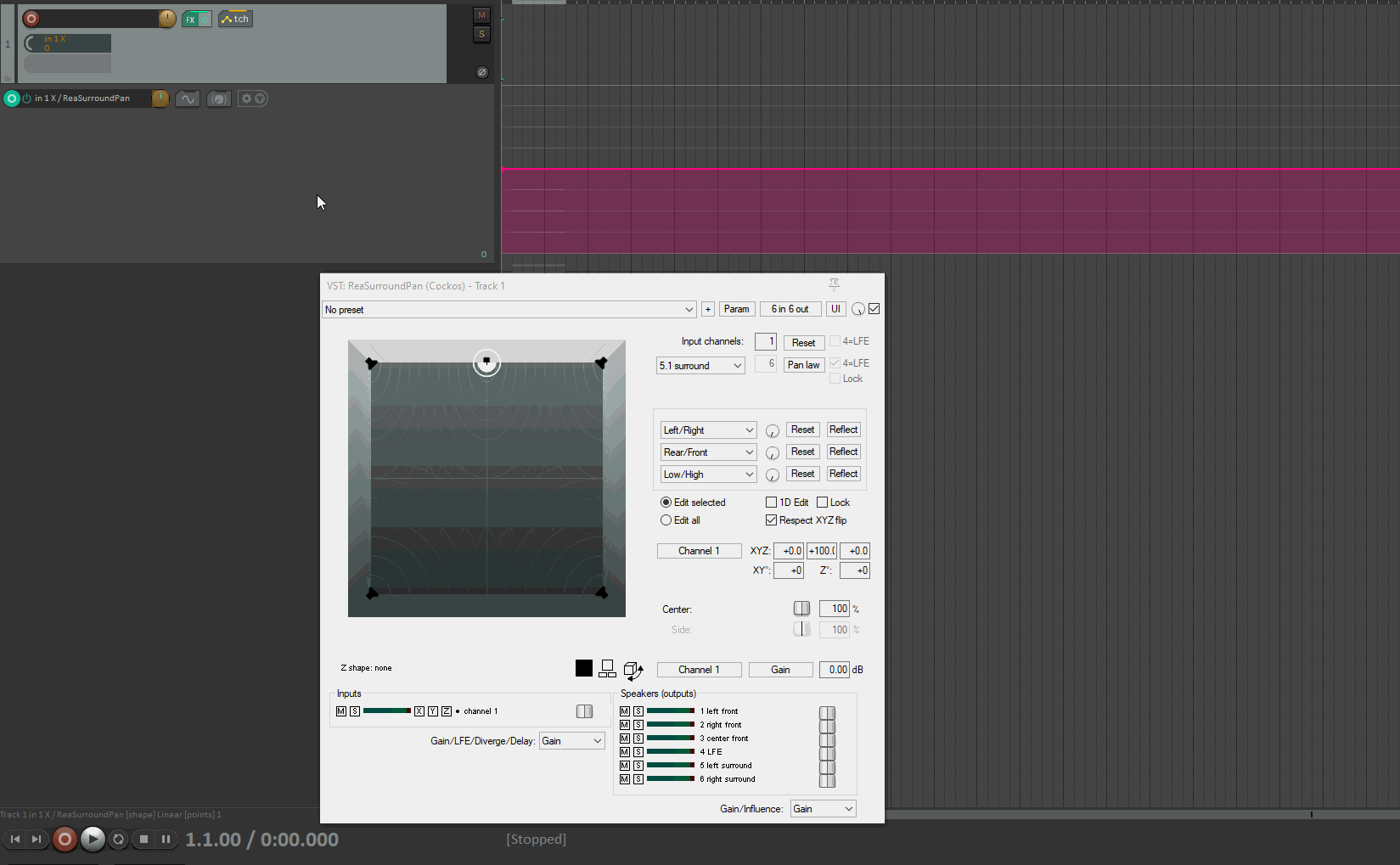Click the Channel 1 button near XYZ
Viewport: 1400px width, 865px height.
pyautogui.click(x=699, y=551)
